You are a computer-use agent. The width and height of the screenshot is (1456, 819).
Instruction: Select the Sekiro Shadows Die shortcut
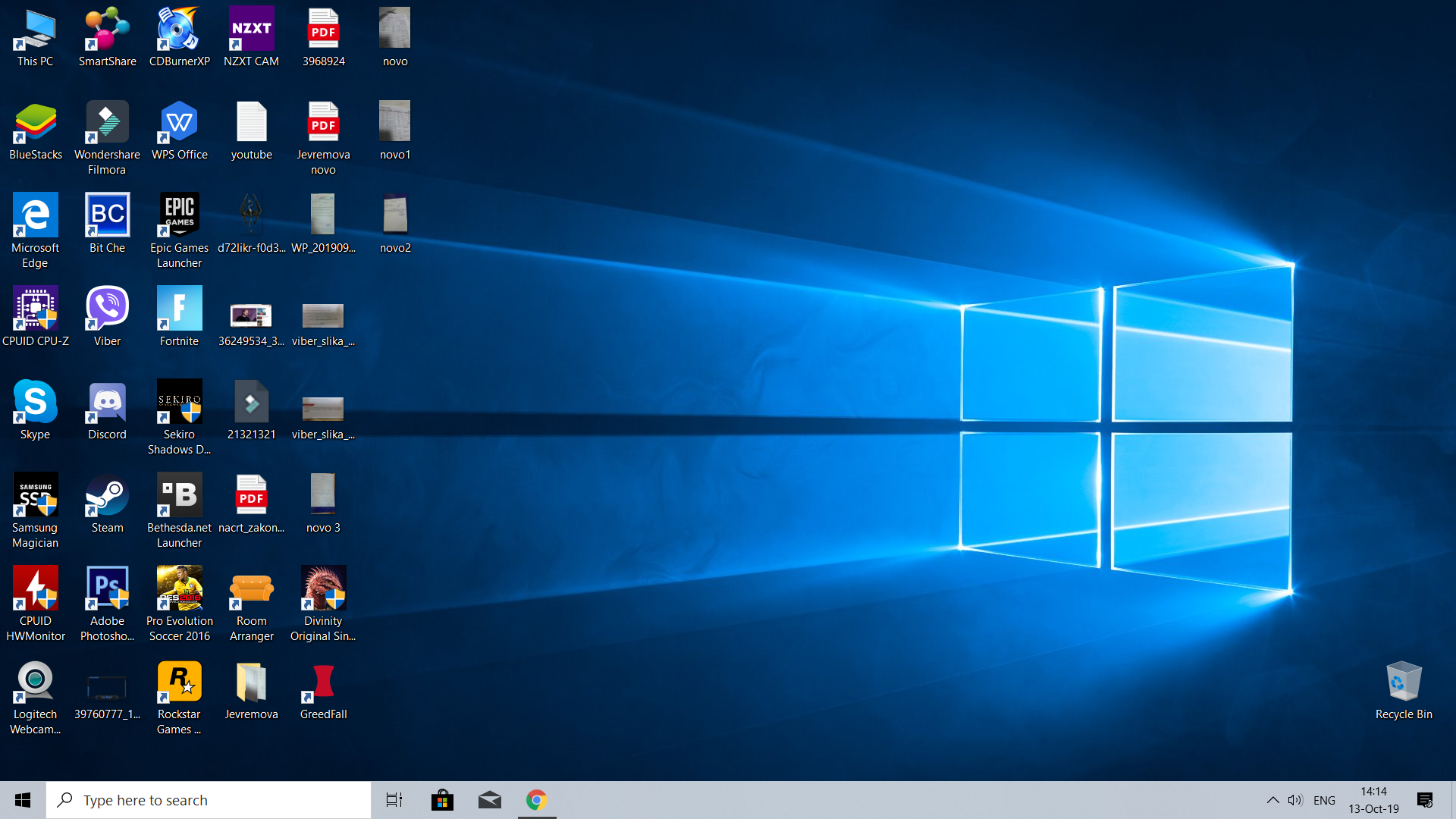(179, 419)
